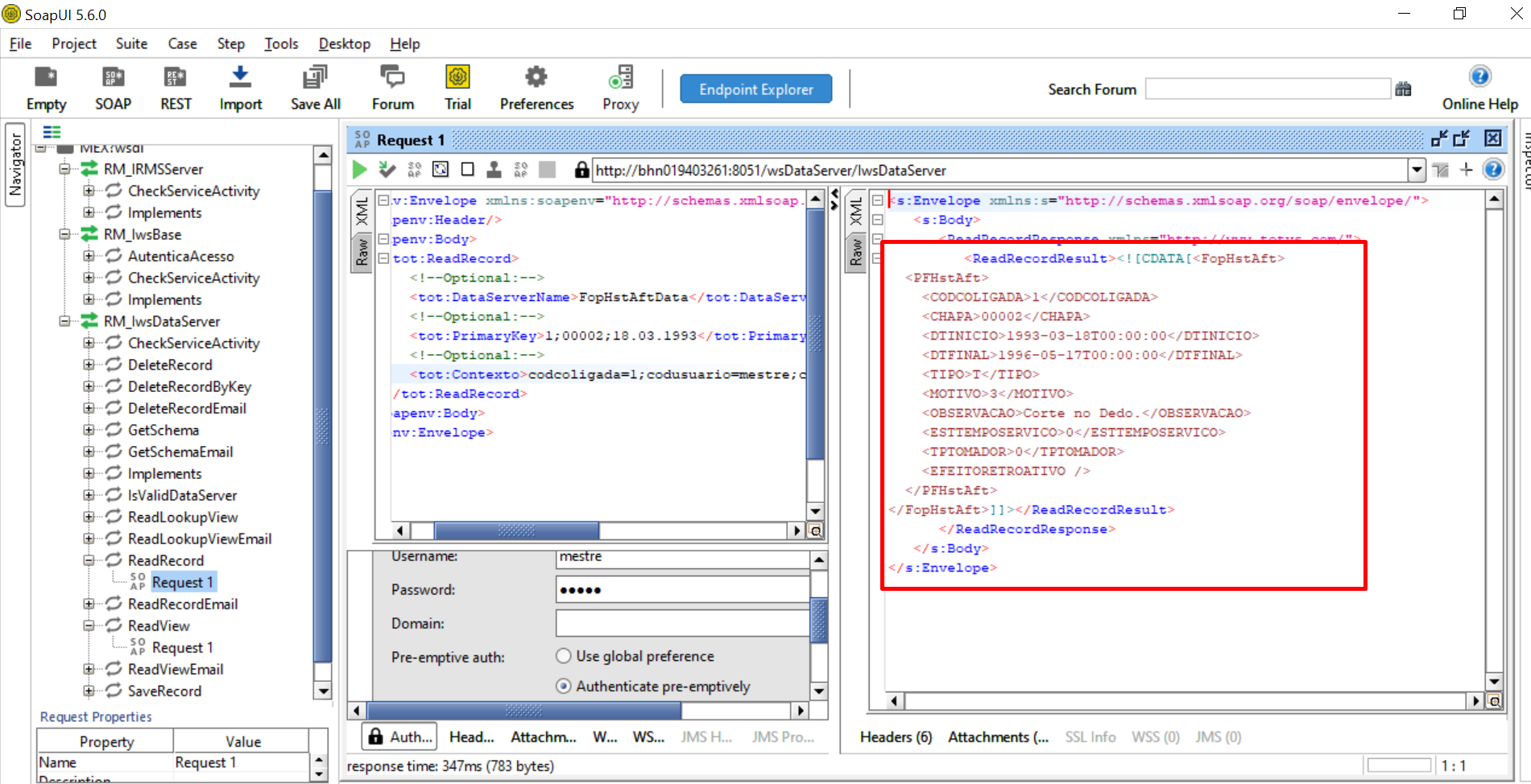Viewport: 1531px width, 784px height.
Task: Open the Forum toolbar icon
Action: 392,88
